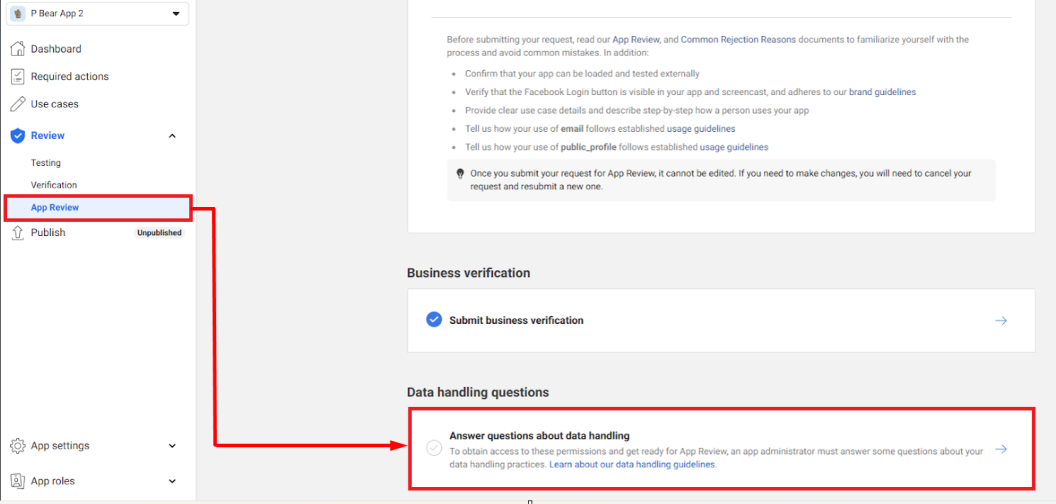Select the Review menu label

coord(48,135)
